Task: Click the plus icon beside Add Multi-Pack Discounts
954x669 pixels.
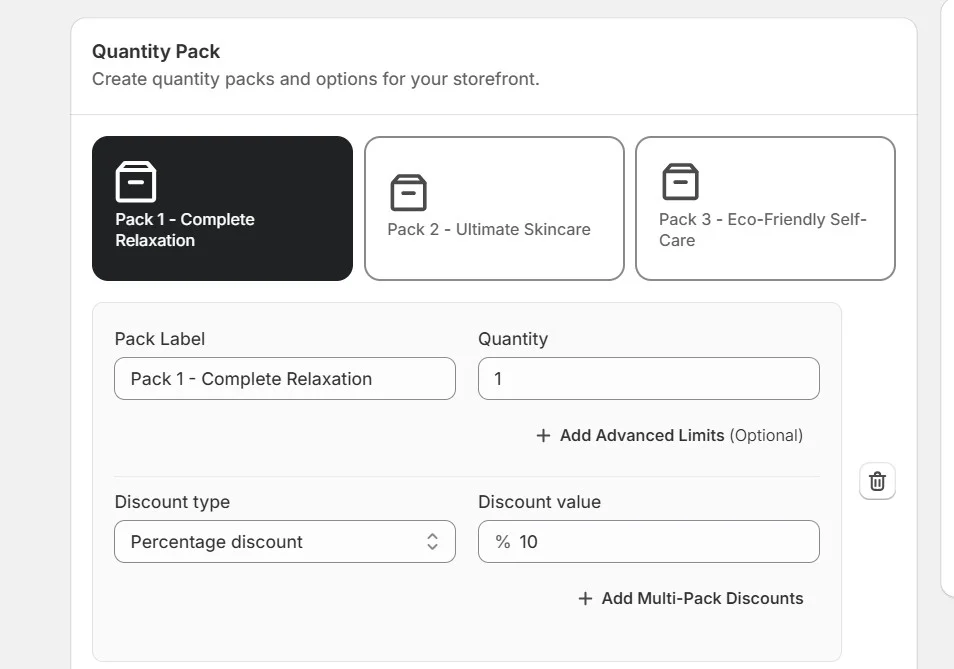Action: tap(585, 598)
